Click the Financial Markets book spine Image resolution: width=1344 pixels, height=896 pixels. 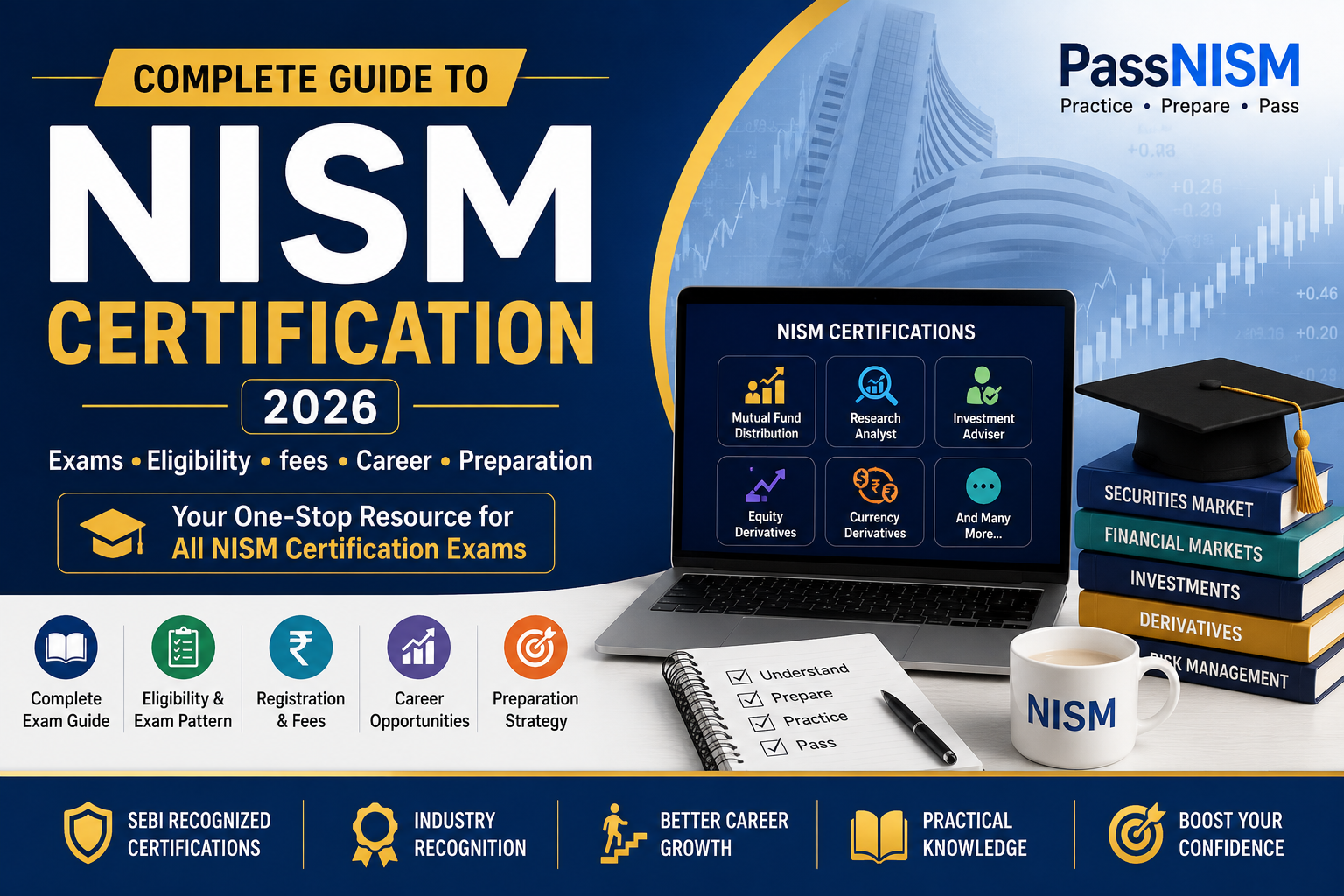pos(1183,543)
